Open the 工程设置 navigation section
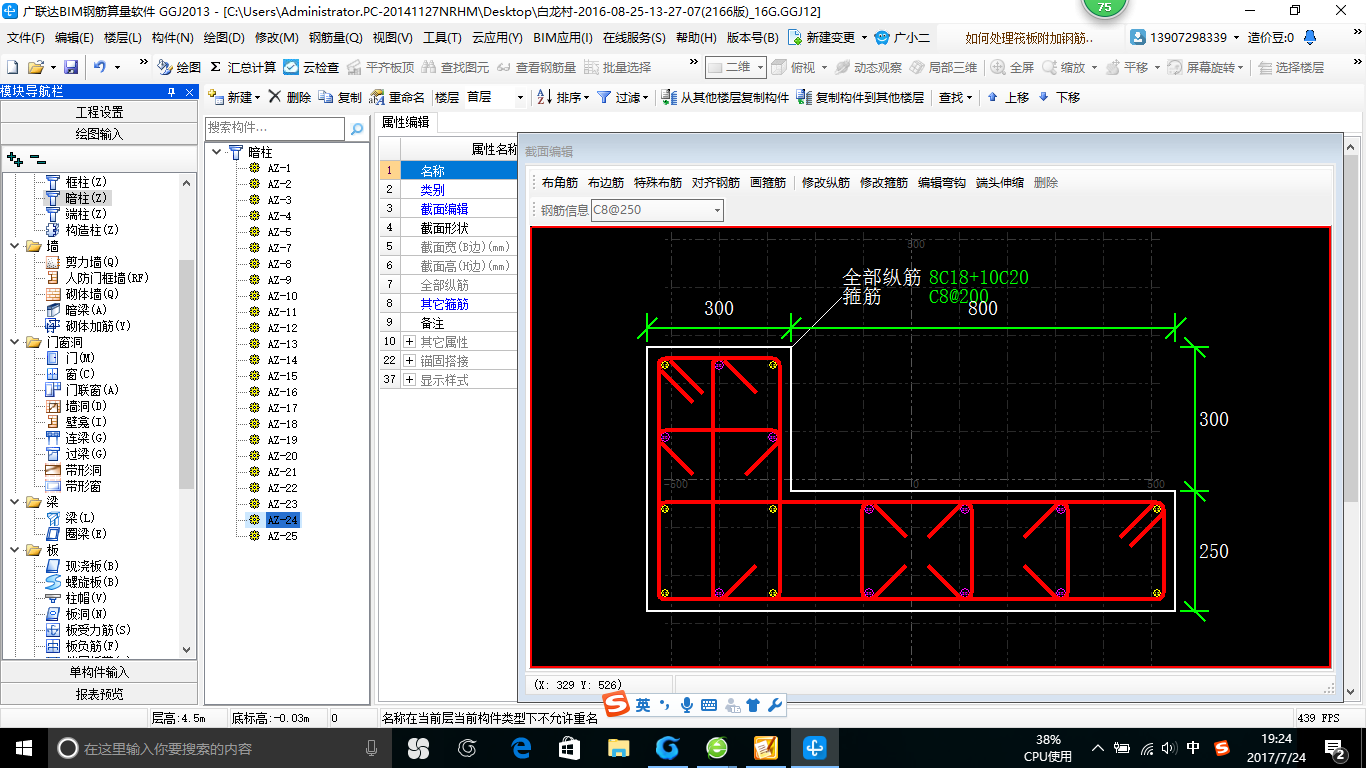 pos(99,112)
